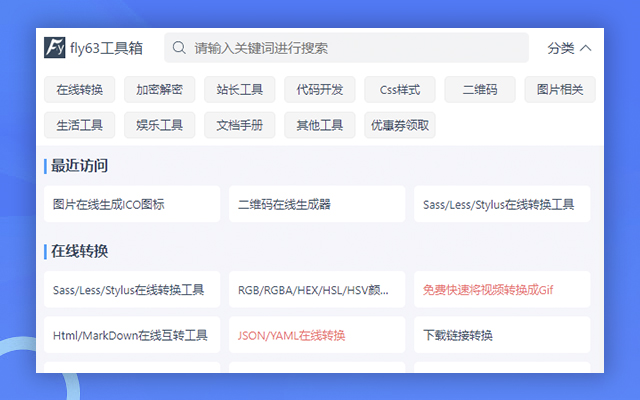Click the 在线转换 section heading
The image size is (640, 400).
80,251
